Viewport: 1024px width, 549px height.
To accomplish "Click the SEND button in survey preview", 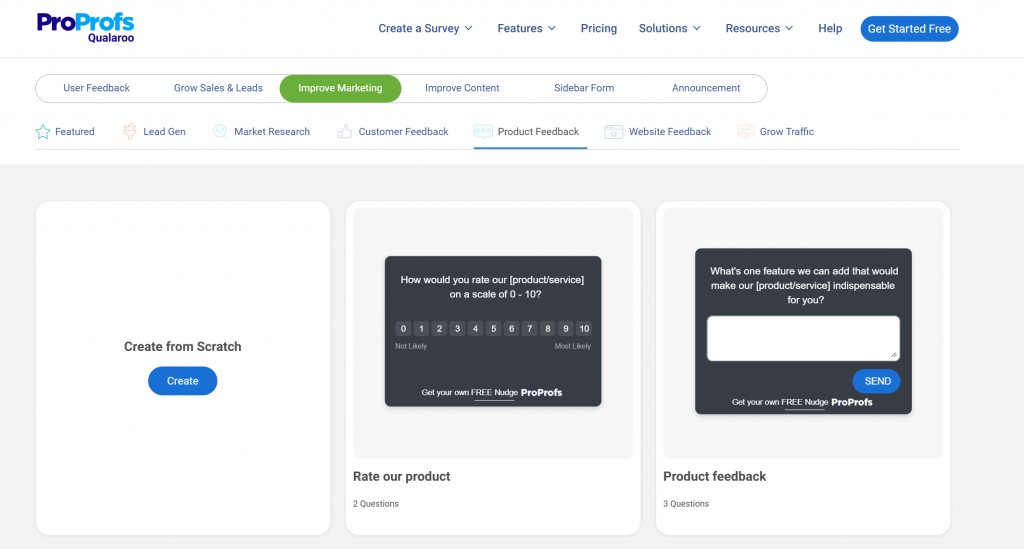I will click(876, 381).
